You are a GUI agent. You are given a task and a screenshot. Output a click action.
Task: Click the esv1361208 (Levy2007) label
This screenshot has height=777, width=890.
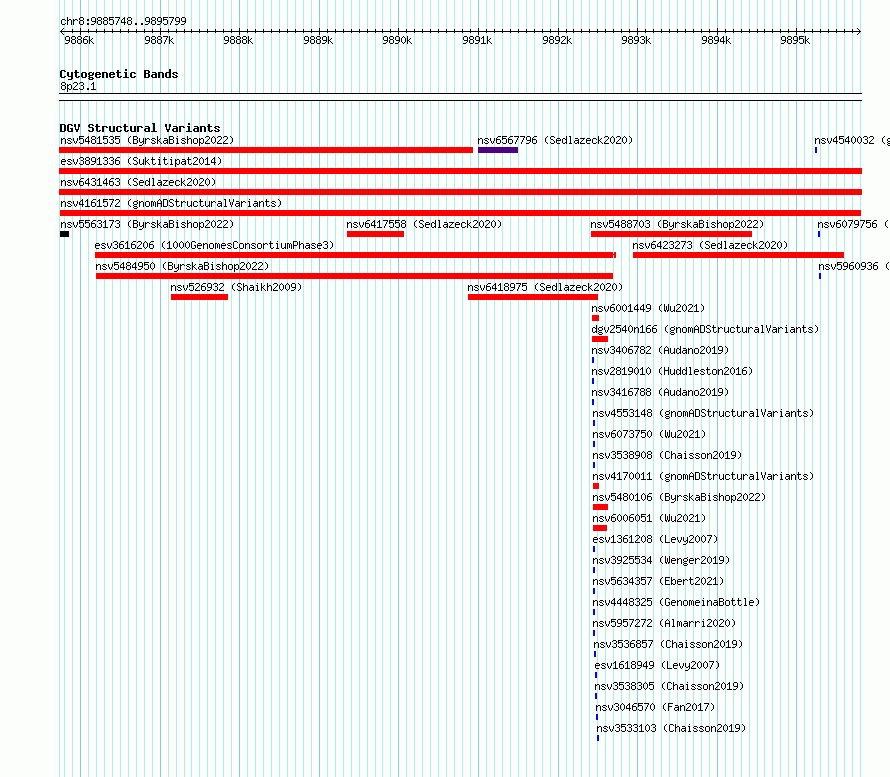(x=656, y=539)
